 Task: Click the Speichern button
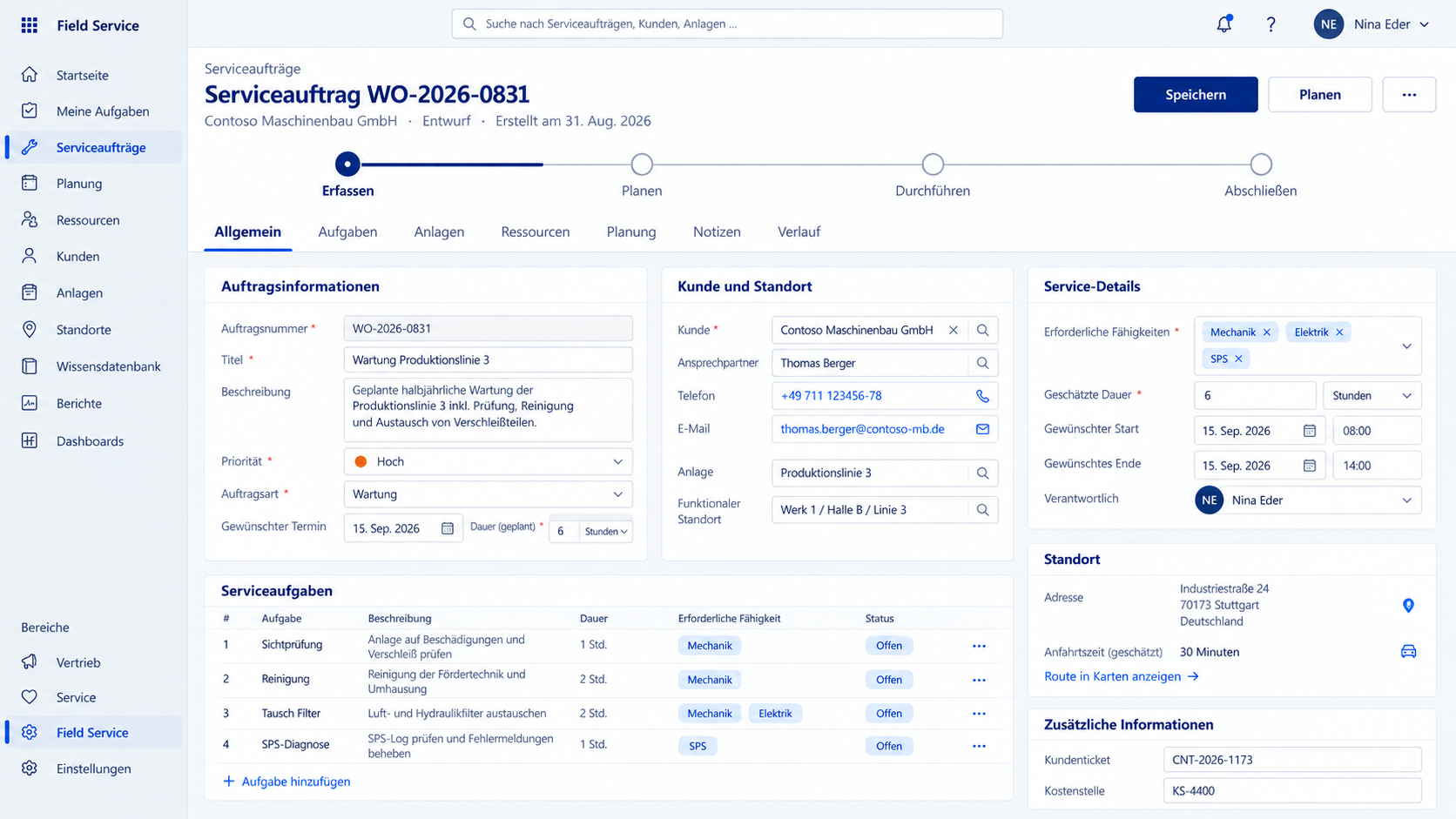(1196, 95)
